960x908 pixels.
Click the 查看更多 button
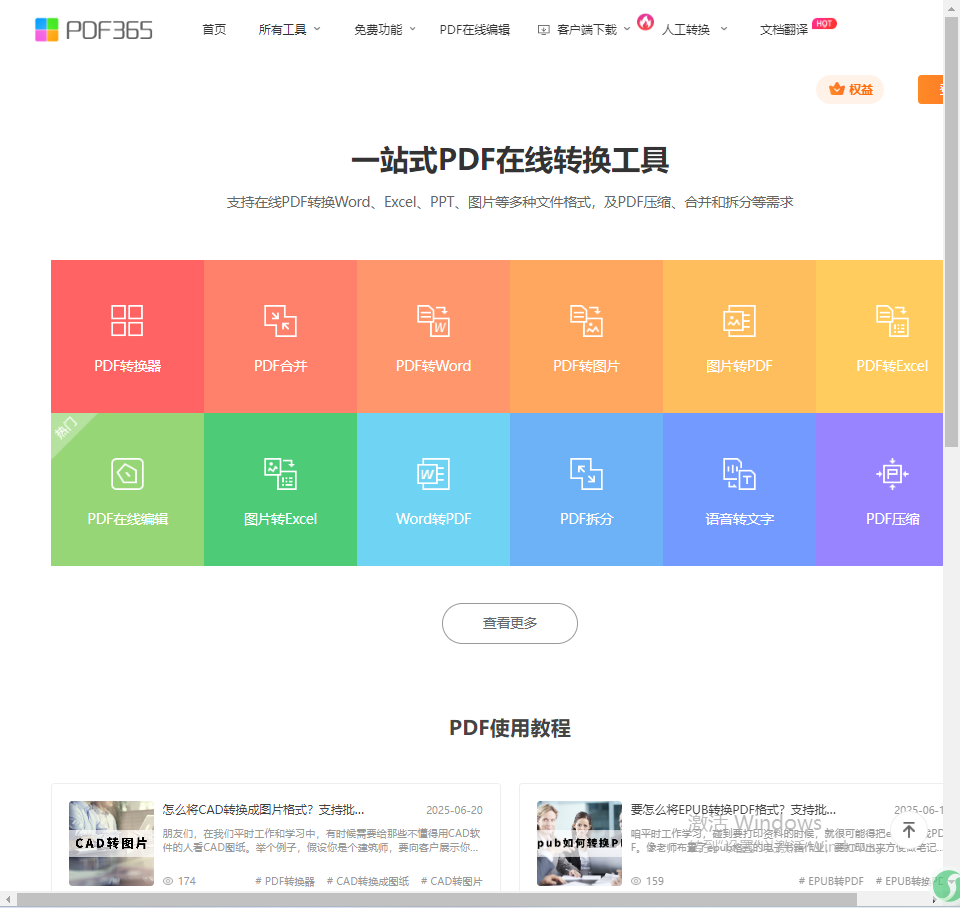(510, 623)
